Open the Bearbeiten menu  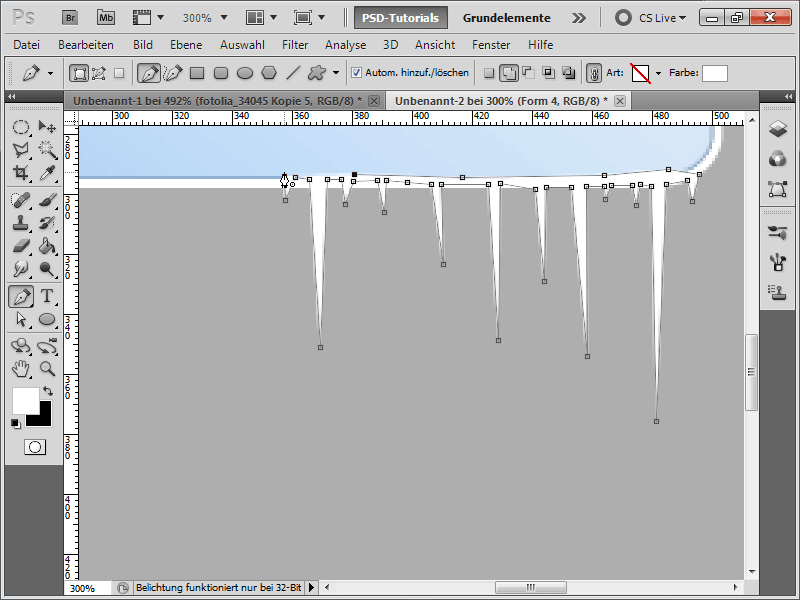[x=86, y=45]
